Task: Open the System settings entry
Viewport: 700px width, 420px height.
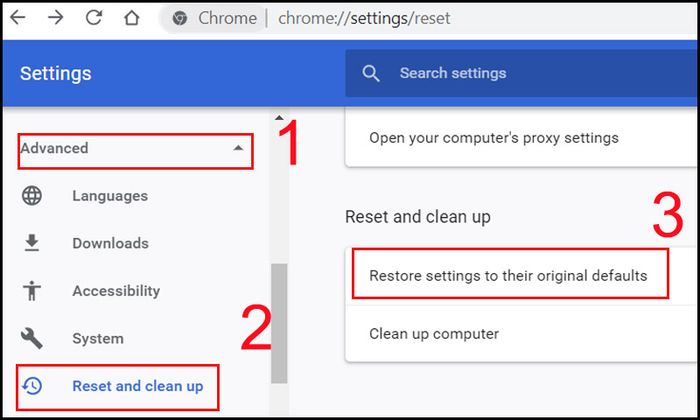Action: [x=98, y=338]
